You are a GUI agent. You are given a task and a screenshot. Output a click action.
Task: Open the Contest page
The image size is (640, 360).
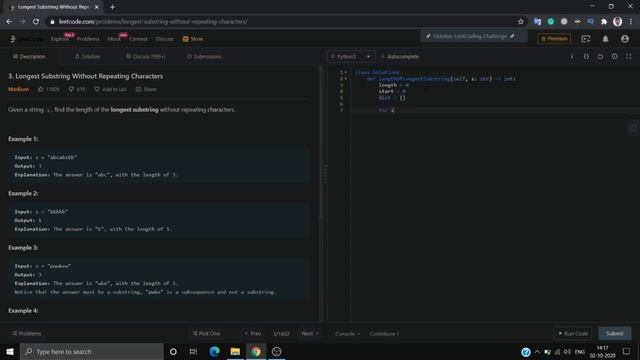click(138, 39)
